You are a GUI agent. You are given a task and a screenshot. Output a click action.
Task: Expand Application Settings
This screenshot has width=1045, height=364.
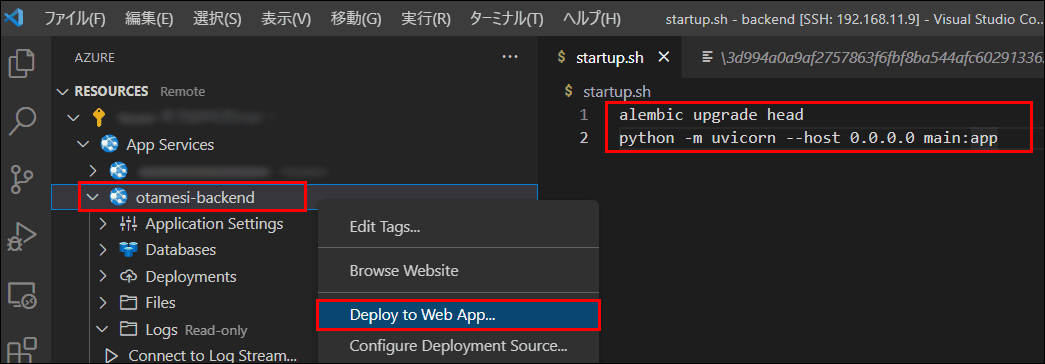point(103,223)
